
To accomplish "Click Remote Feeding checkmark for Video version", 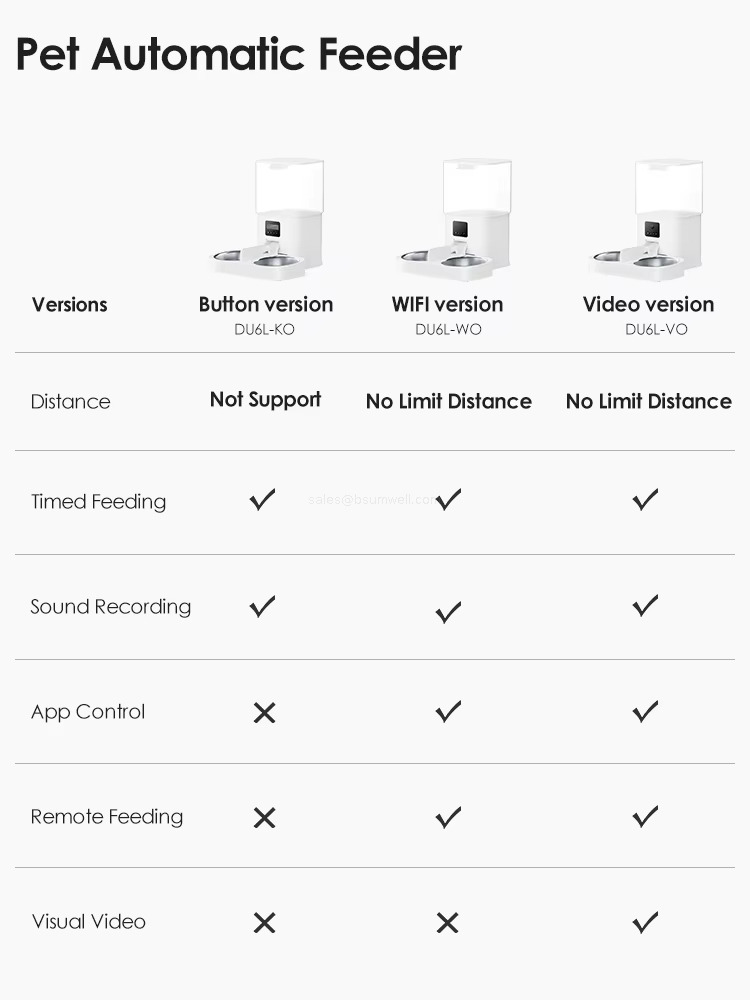I will tap(646, 816).
